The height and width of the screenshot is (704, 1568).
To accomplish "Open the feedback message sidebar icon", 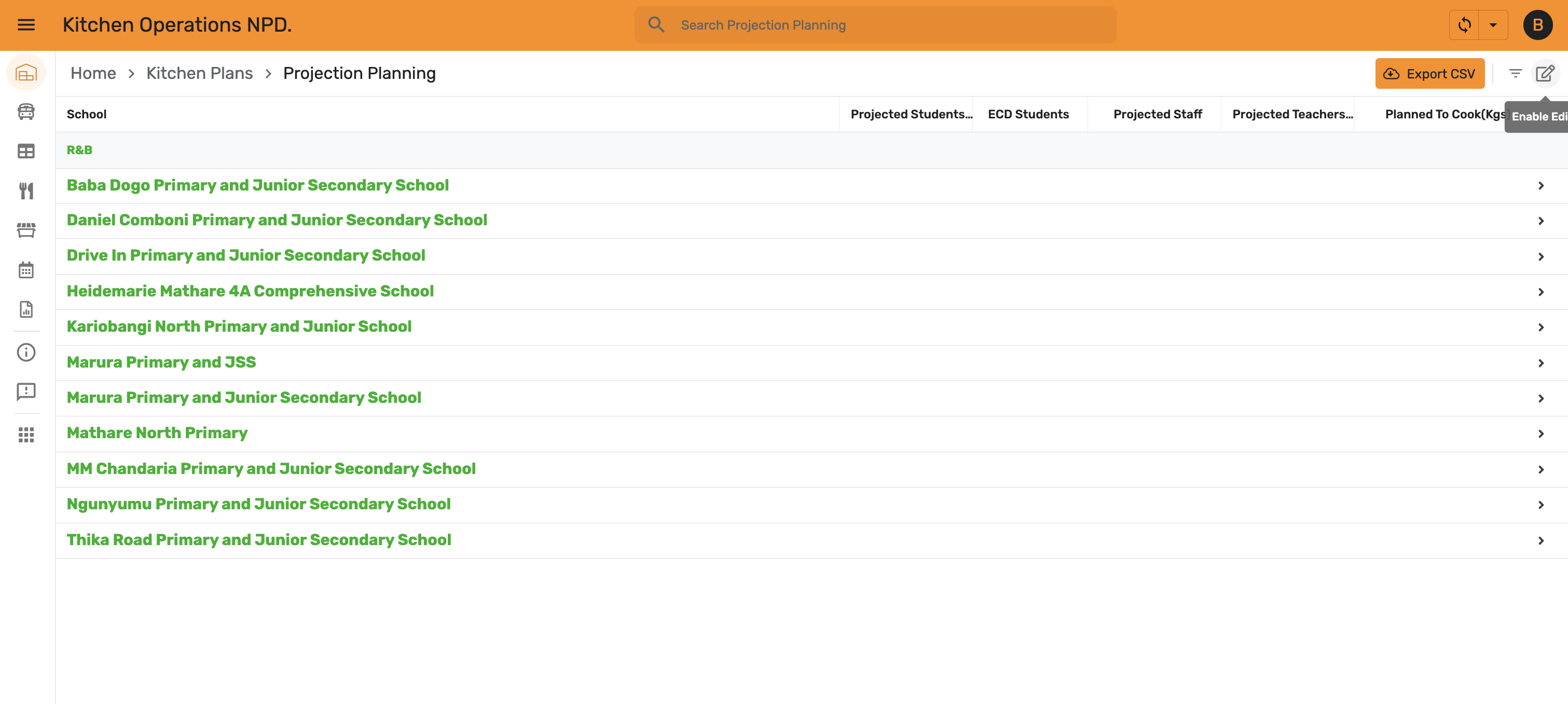I will click(26, 391).
